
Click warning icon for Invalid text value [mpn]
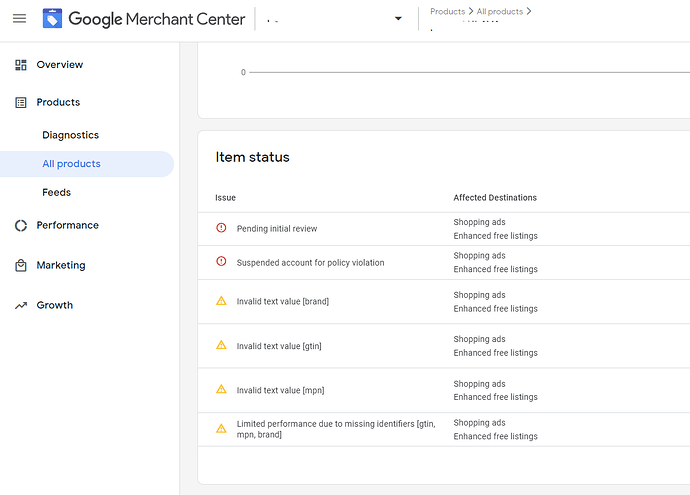click(221, 389)
